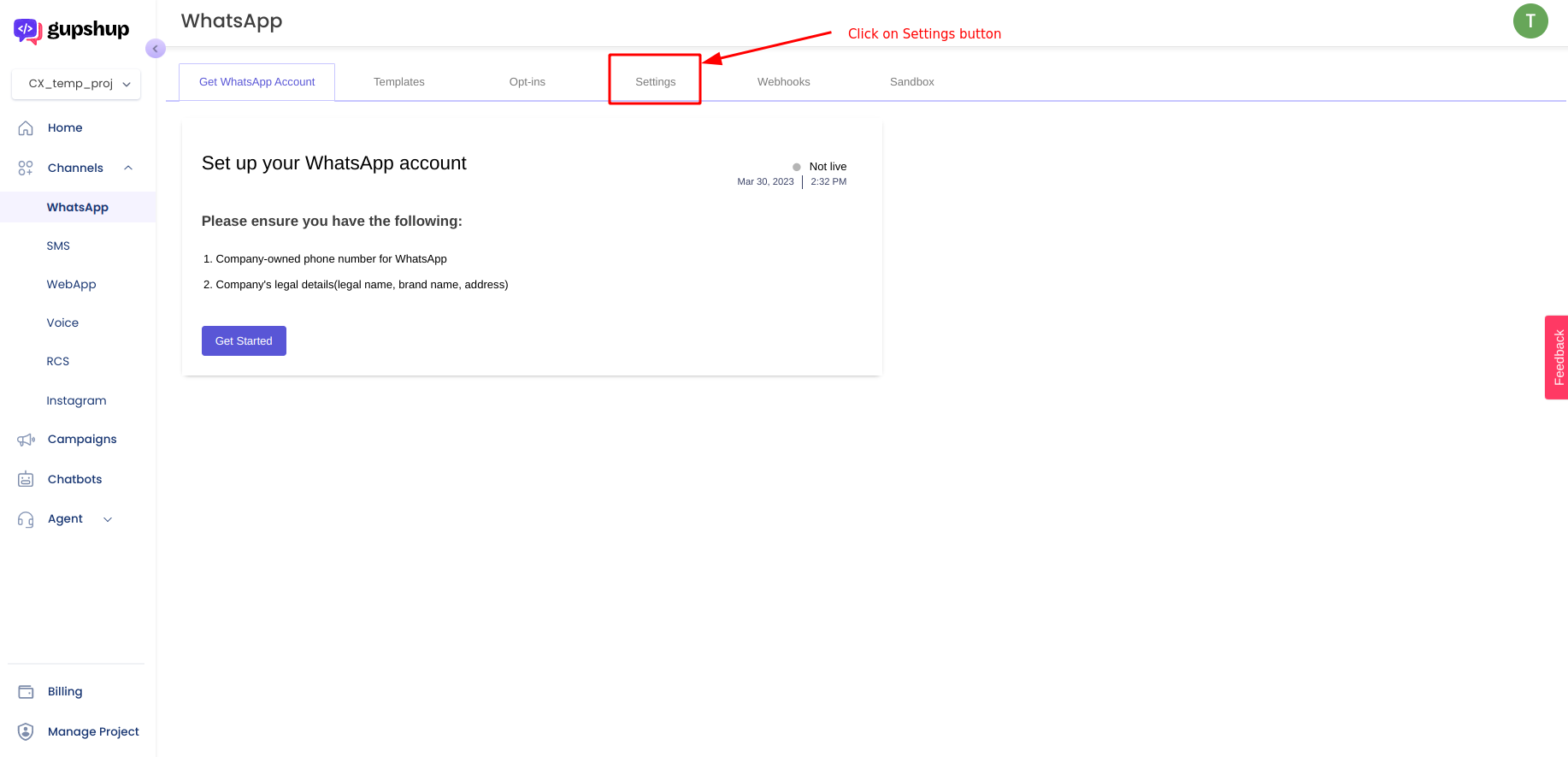
Task: Click the Agent headset icon
Action: [x=26, y=519]
